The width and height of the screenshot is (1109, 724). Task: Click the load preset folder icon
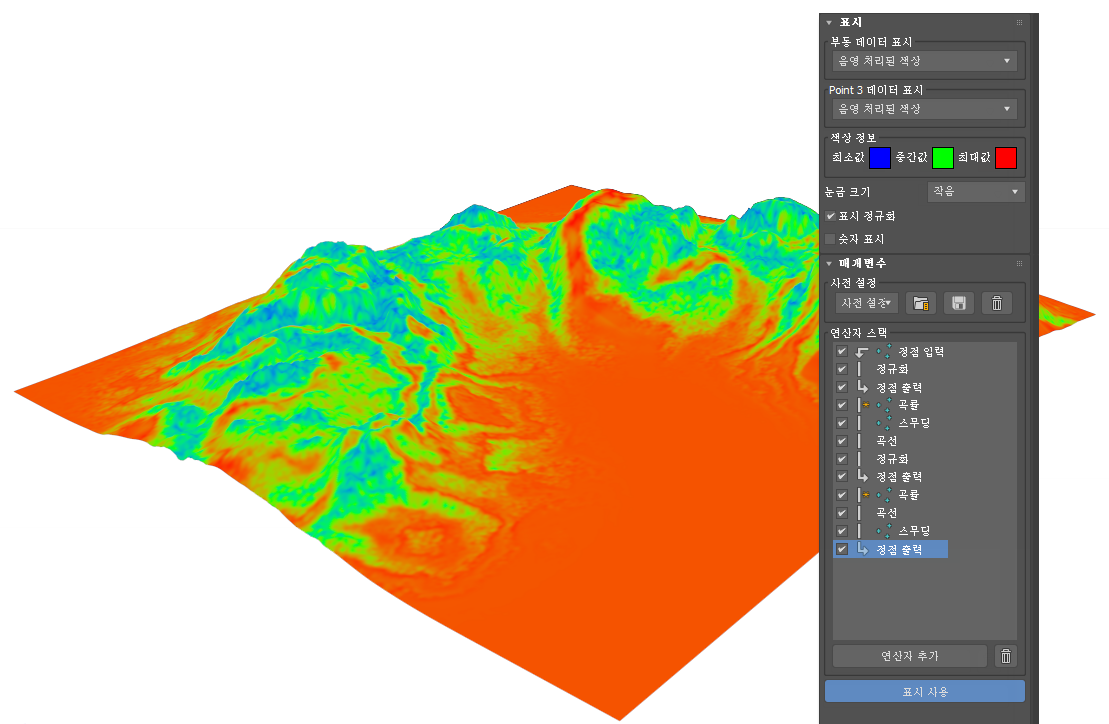(x=920, y=303)
